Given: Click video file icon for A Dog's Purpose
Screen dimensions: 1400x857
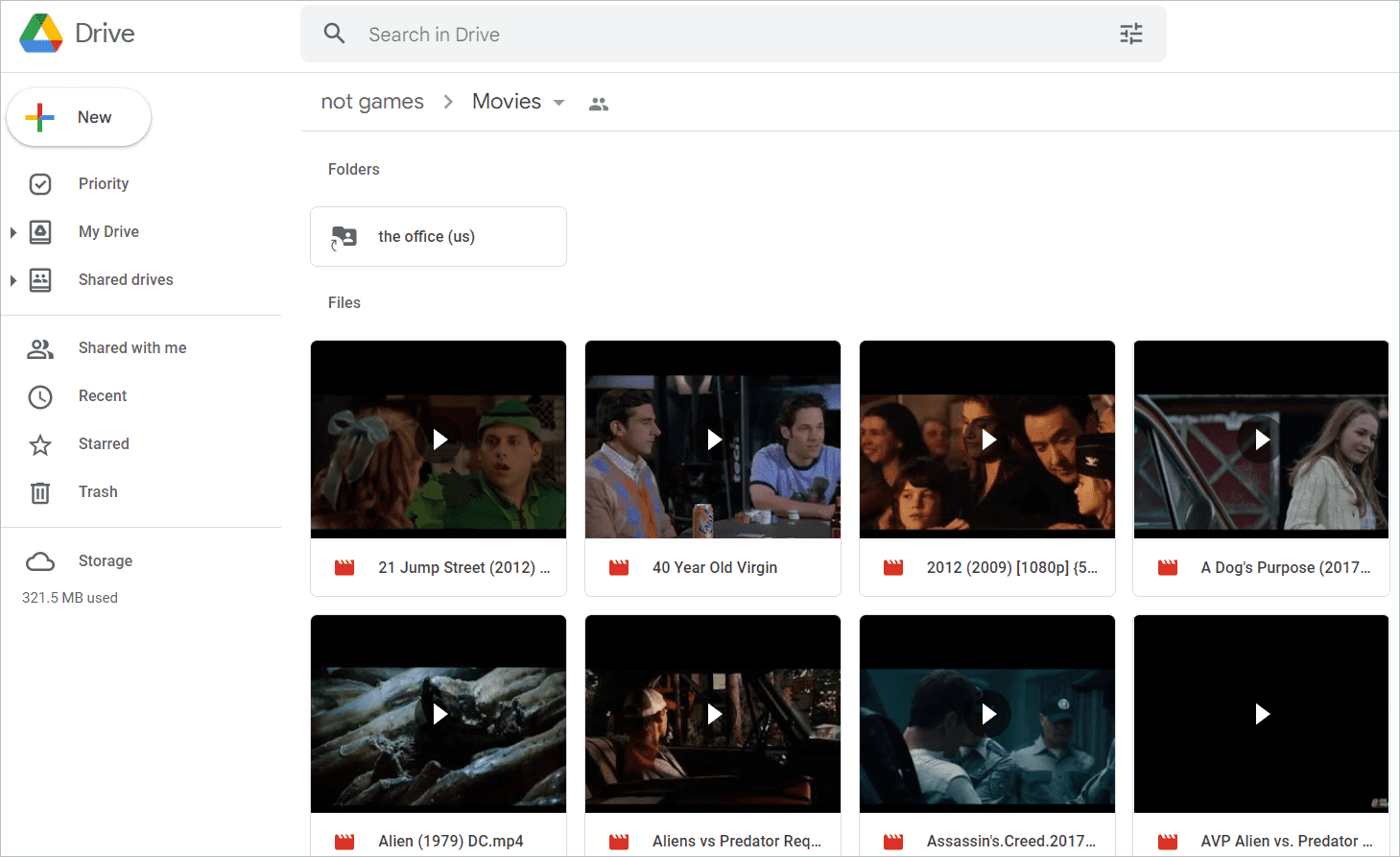Looking at the screenshot, I should [x=1168, y=568].
